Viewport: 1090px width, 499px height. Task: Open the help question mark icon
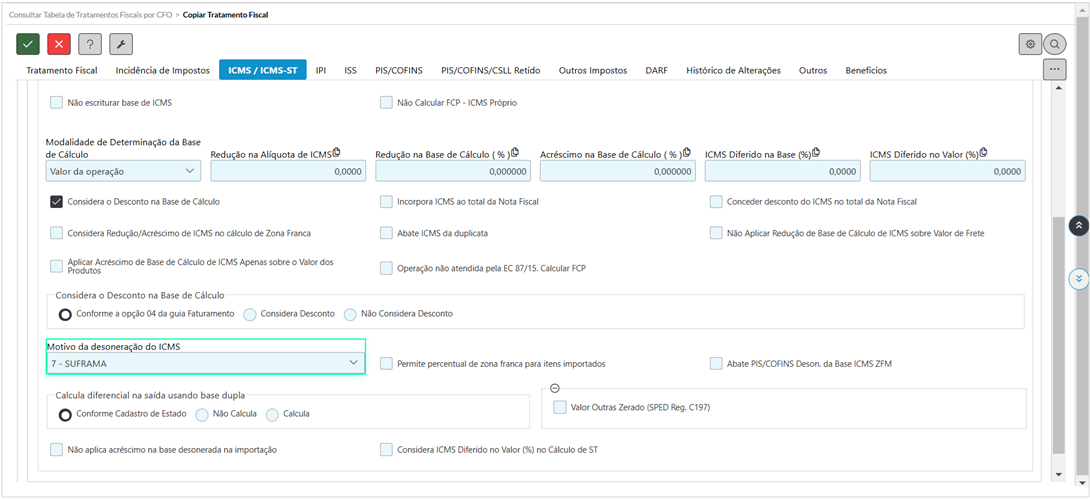[x=90, y=44]
